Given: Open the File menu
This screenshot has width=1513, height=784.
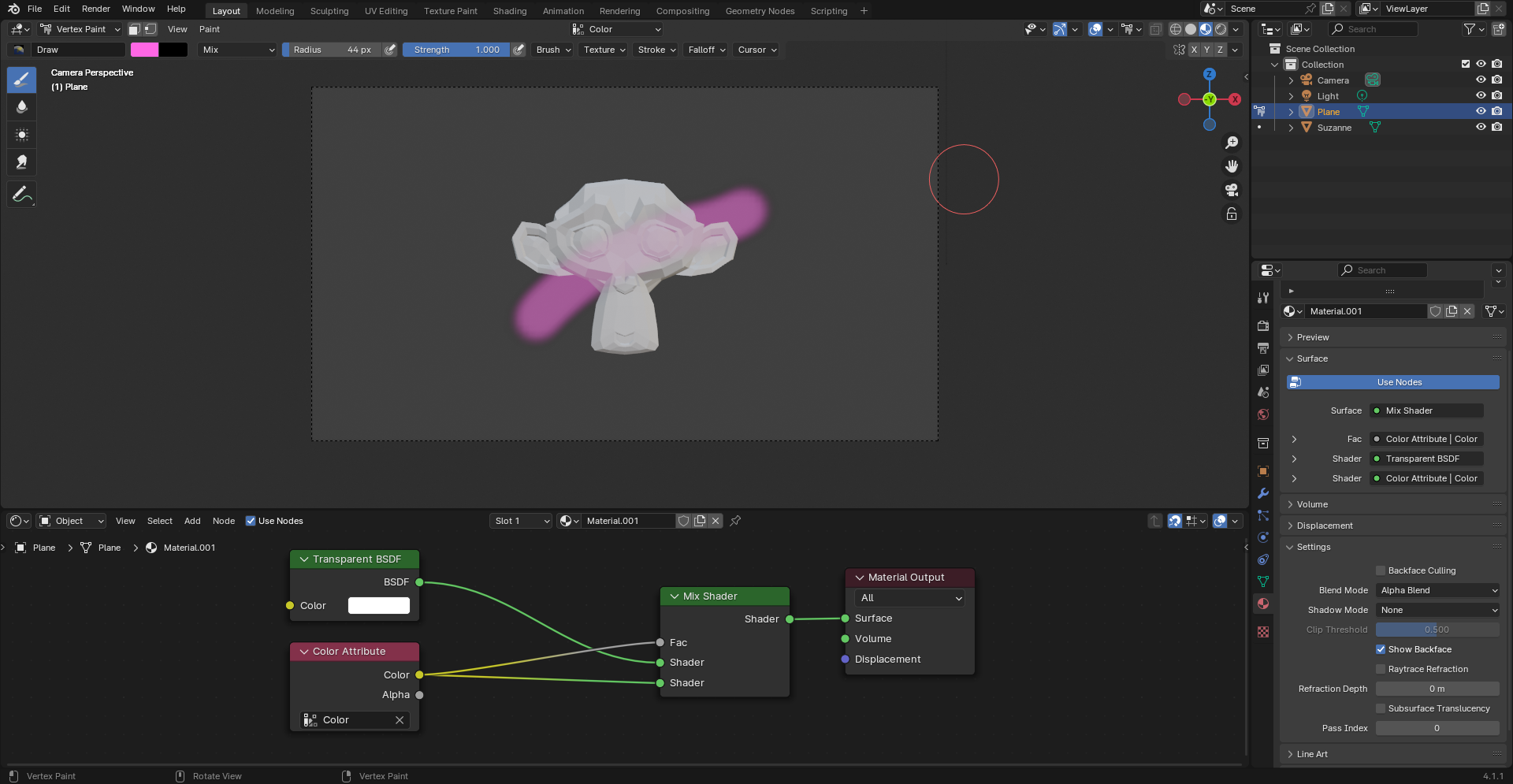Looking at the screenshot, I should point(35,9).
